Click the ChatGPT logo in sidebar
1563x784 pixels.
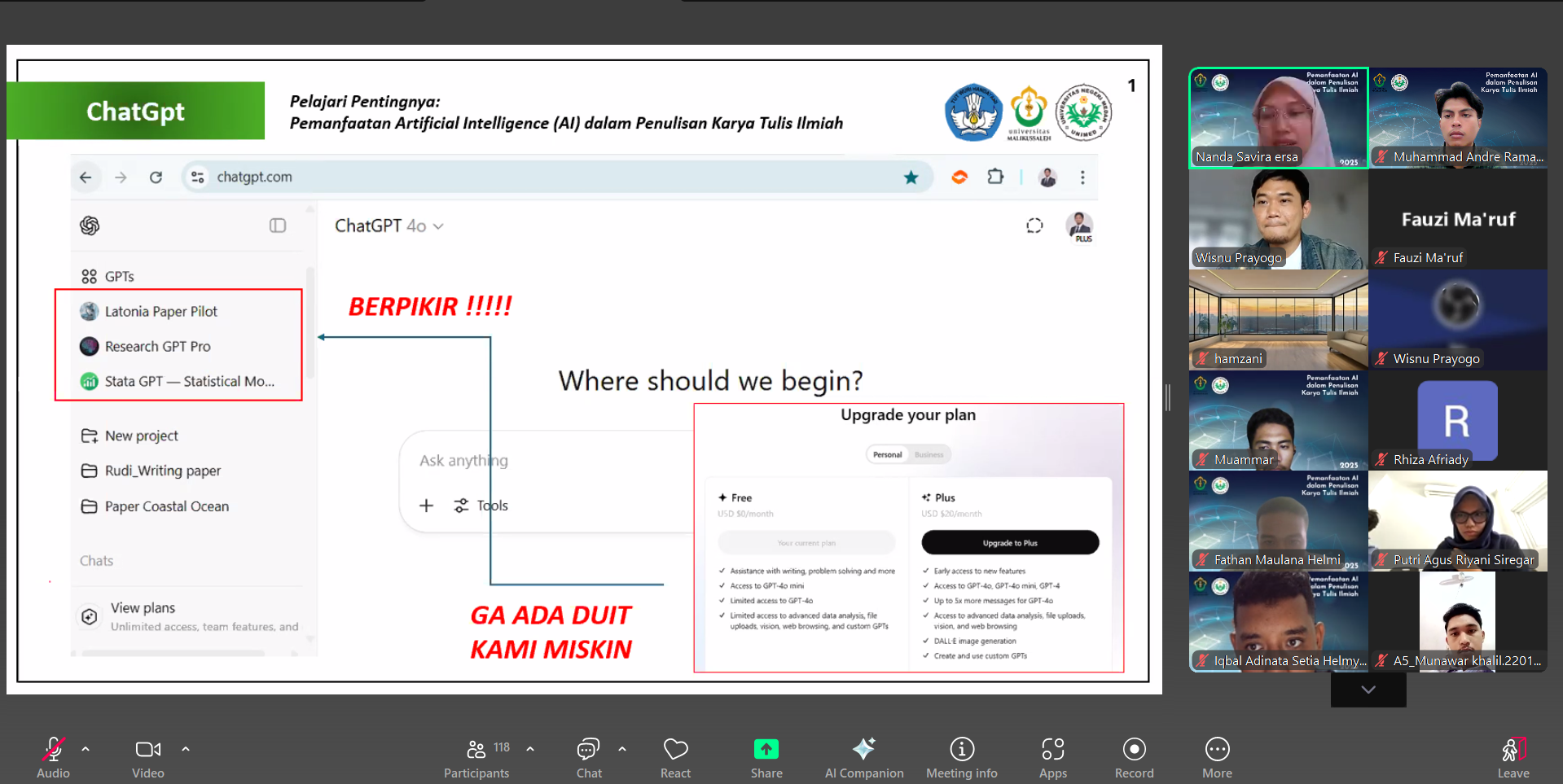[90, 226]
